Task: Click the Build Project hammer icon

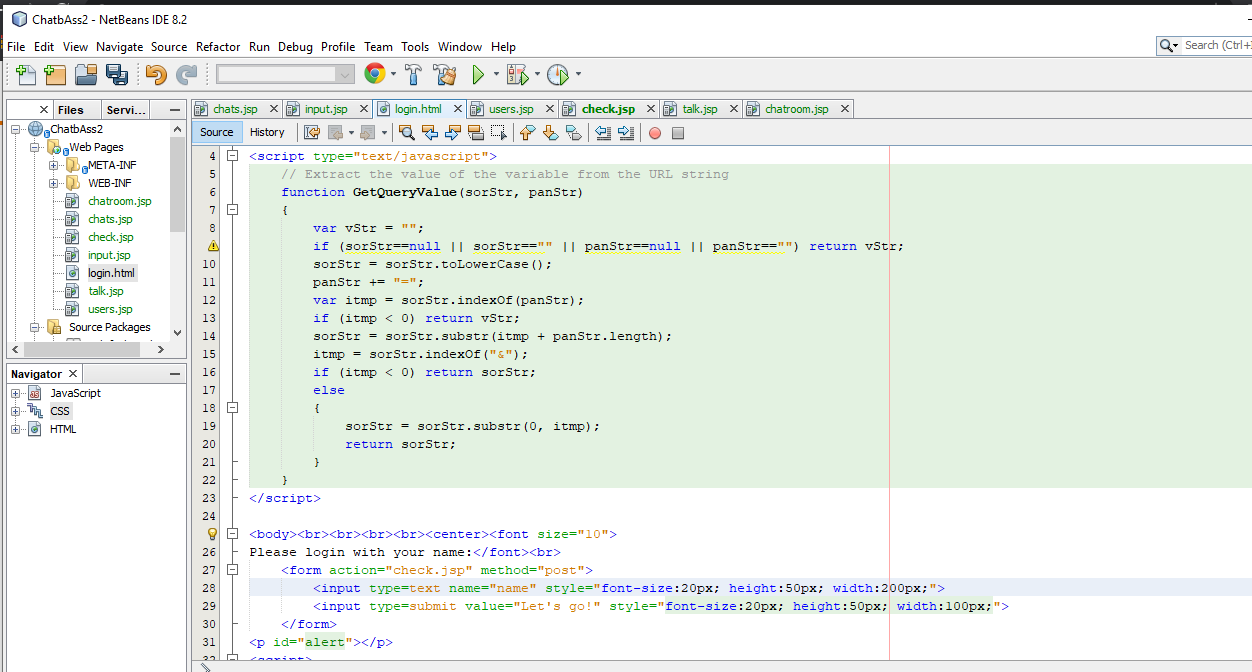Action: [x=413, y=74]
